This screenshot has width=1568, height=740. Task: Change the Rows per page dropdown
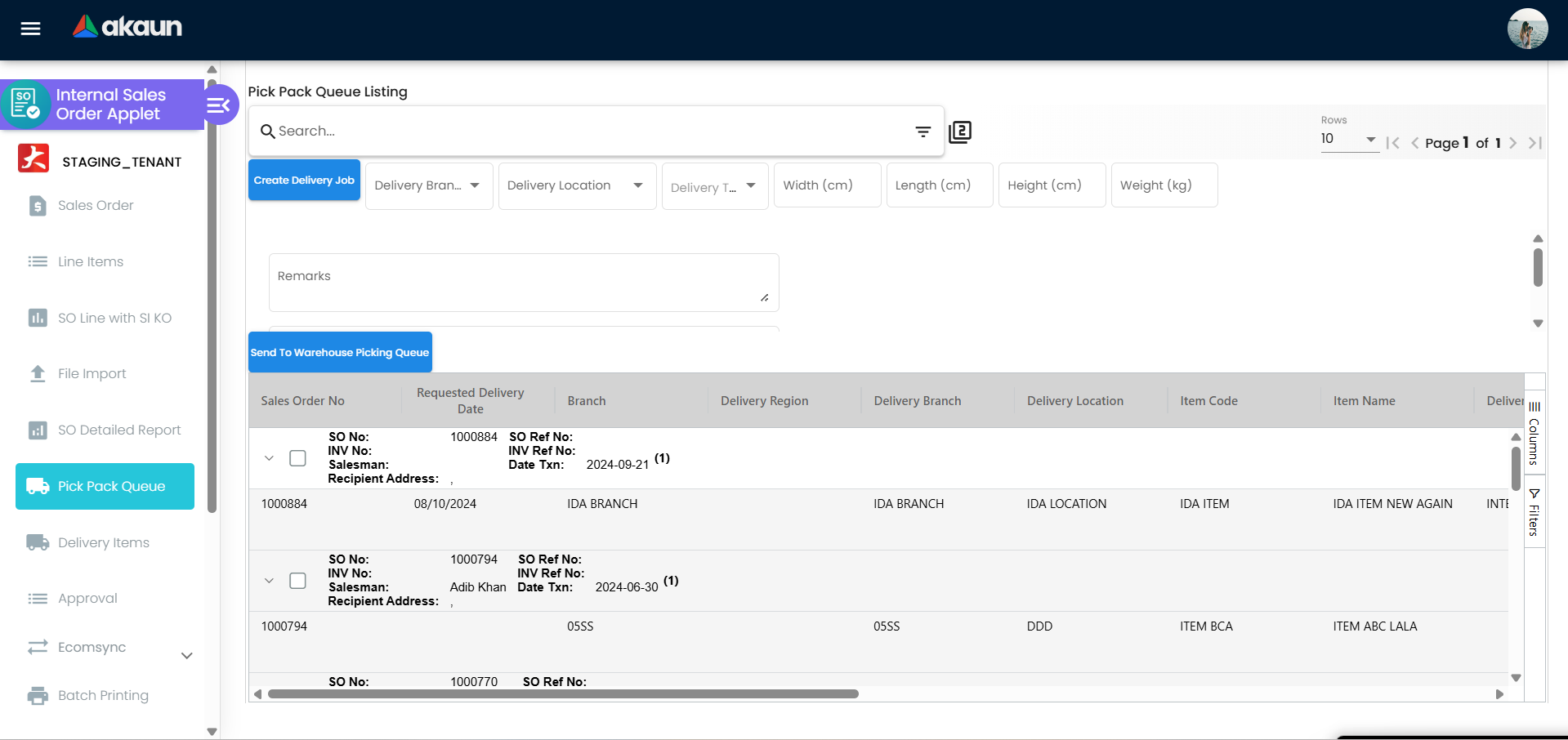click(x=1348, y=140)
